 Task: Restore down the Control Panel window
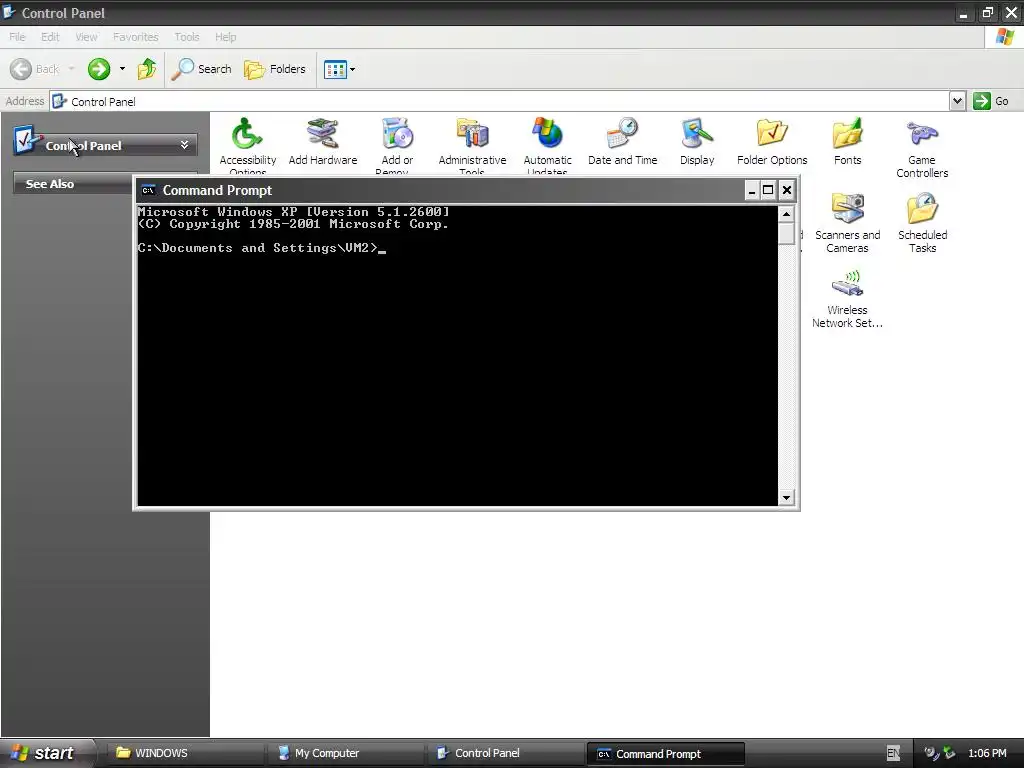pyautogui.click(x=987, y=12)
